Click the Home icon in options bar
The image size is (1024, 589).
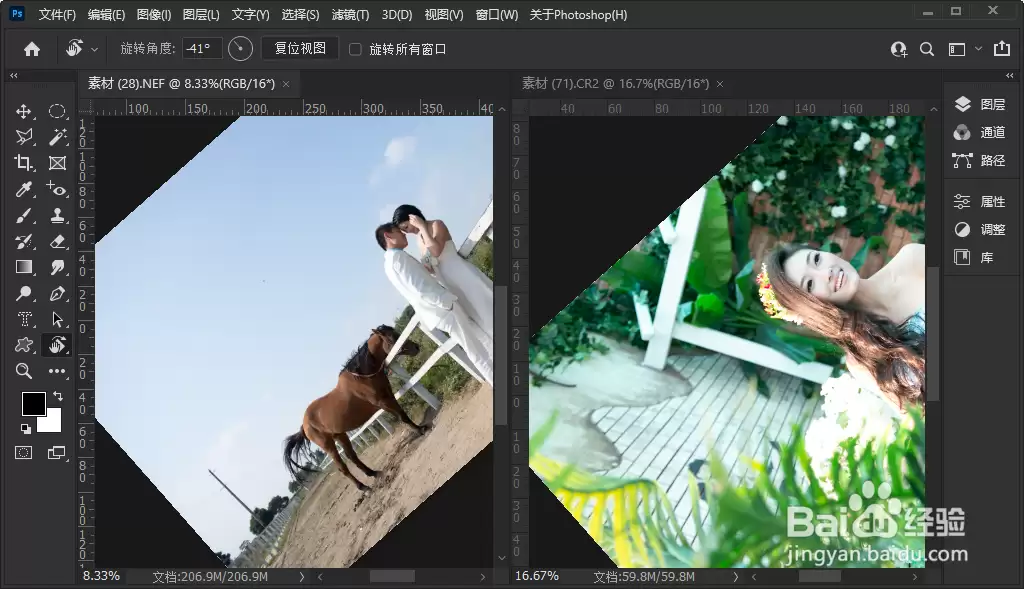pyautogui.click(x=32, y=49)
